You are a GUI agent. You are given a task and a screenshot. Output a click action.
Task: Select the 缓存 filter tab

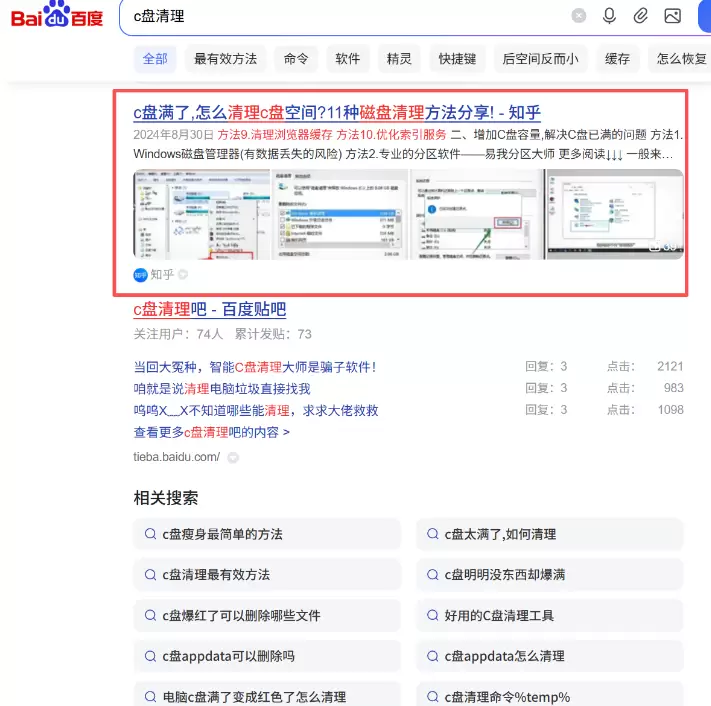tap(618, 59)
